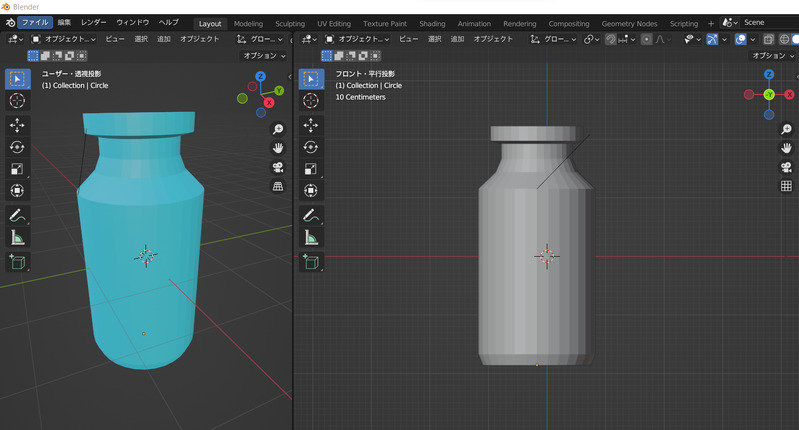The image size is (799, 430).
Task: Open the ファイル menu
Action: click(x=34, y=22)
